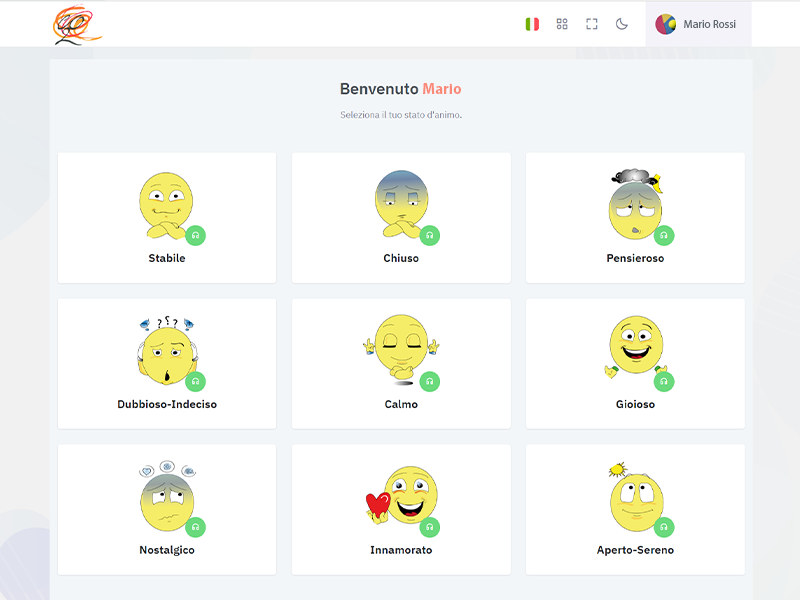Play audio for Dubbioso-Indeciso mood

click(x=196, y=382)
